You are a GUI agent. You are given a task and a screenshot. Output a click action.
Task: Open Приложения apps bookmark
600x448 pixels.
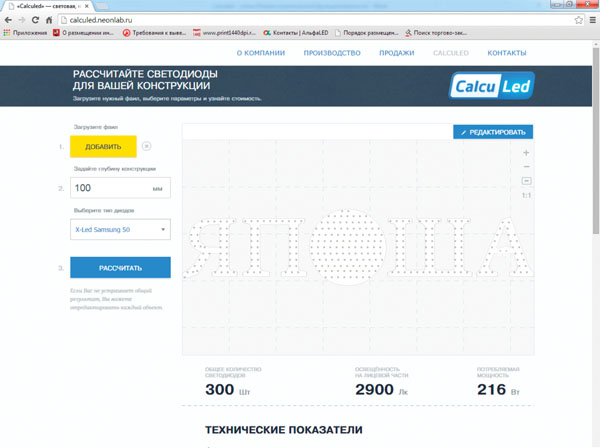pos(25,33)
